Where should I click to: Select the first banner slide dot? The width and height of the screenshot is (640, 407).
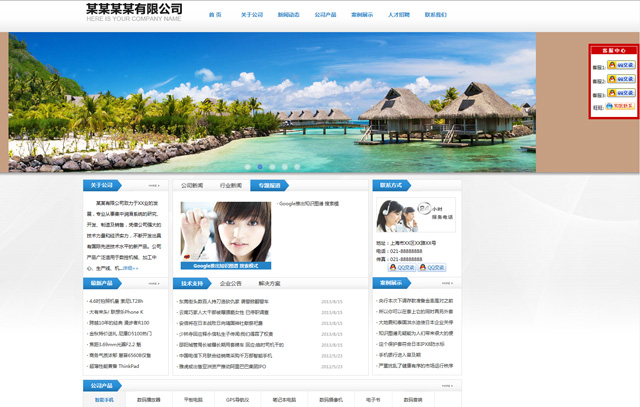click(248, 167)
